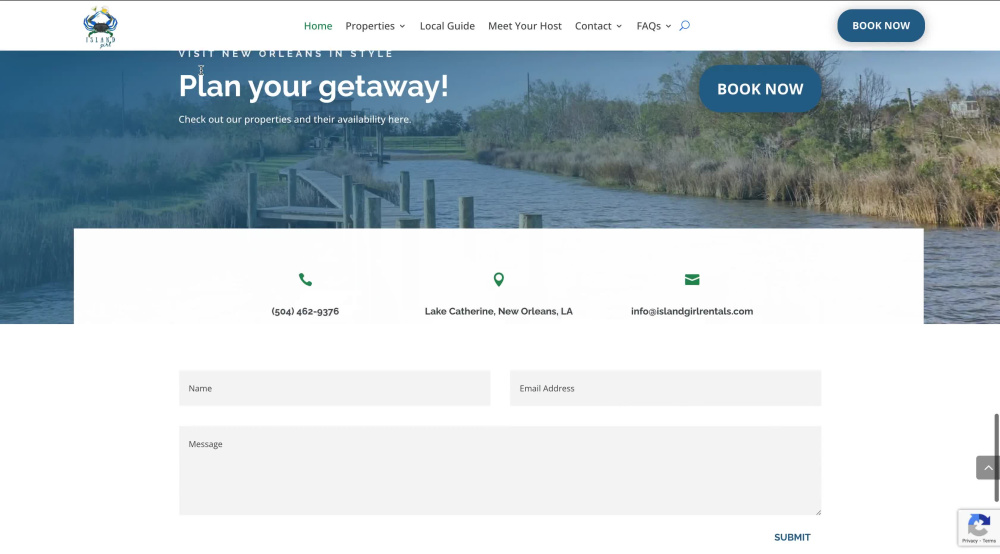Expand the FAQs menu chevron
This screenshot has height=554, width=1000.
[668, 26]
